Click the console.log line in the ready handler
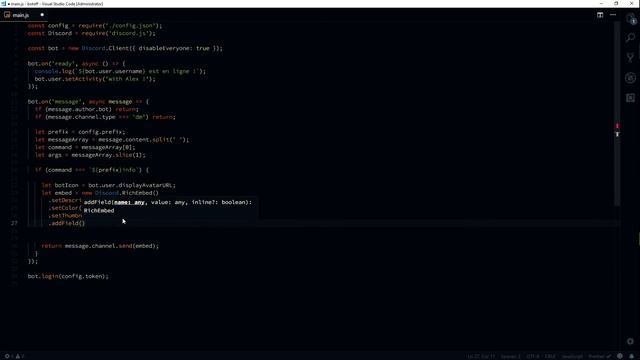This screenshot has width=640, height=360. click(120, 71)
